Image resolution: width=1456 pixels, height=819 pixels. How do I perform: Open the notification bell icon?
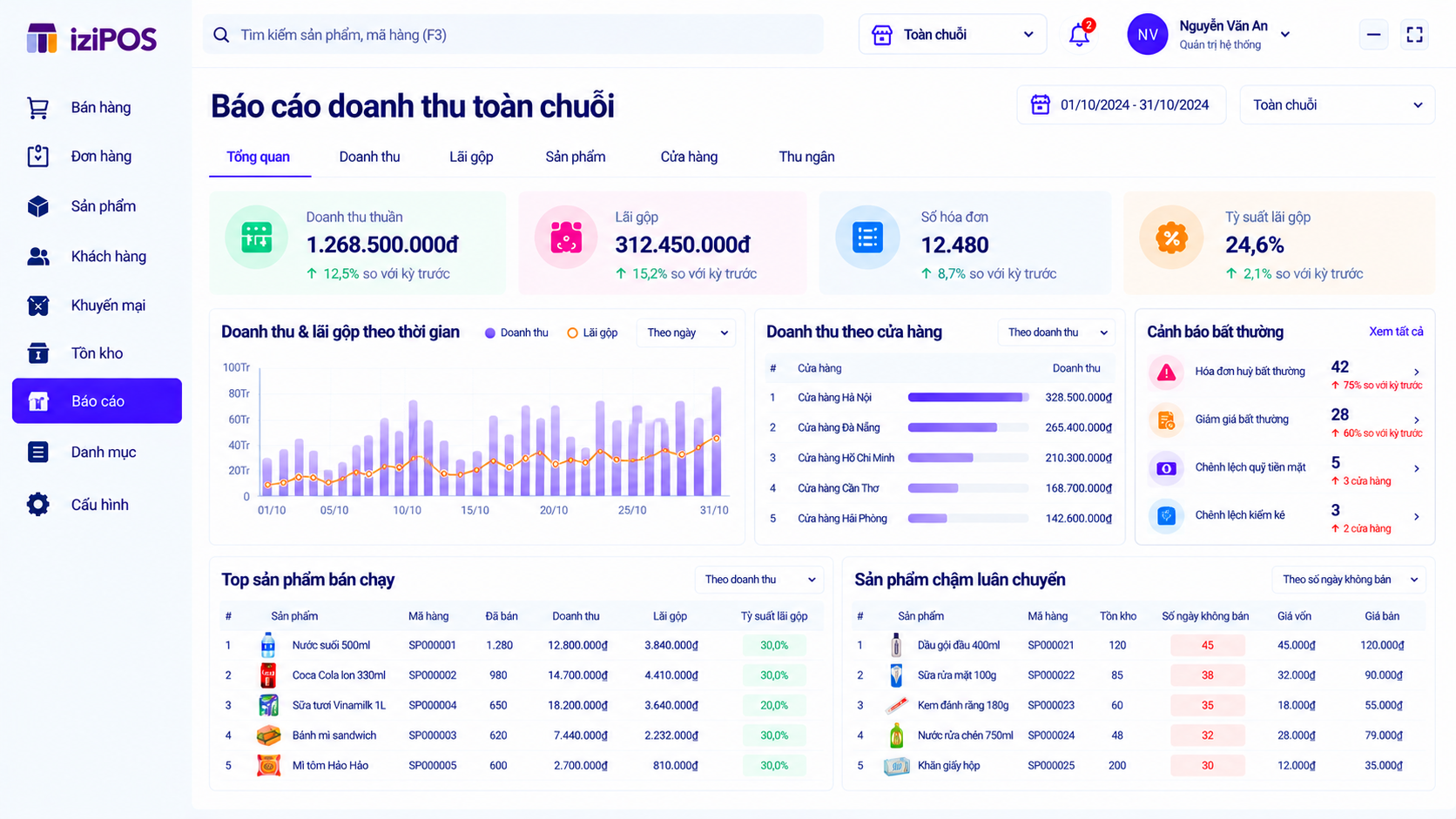(x=1079, y=35)
